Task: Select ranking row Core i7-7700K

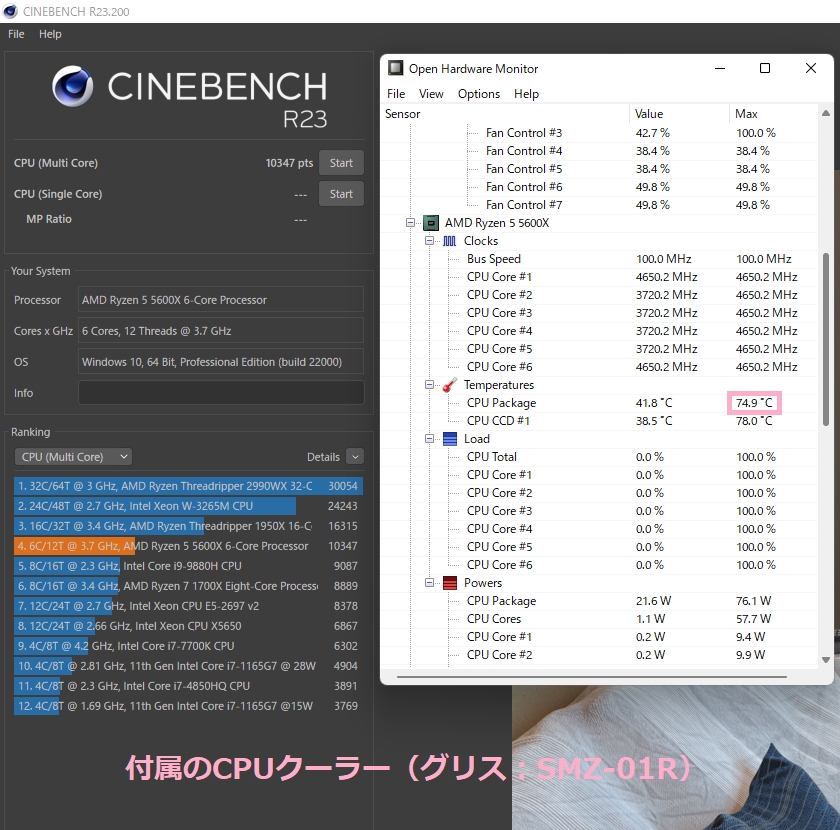Action: 188,646
